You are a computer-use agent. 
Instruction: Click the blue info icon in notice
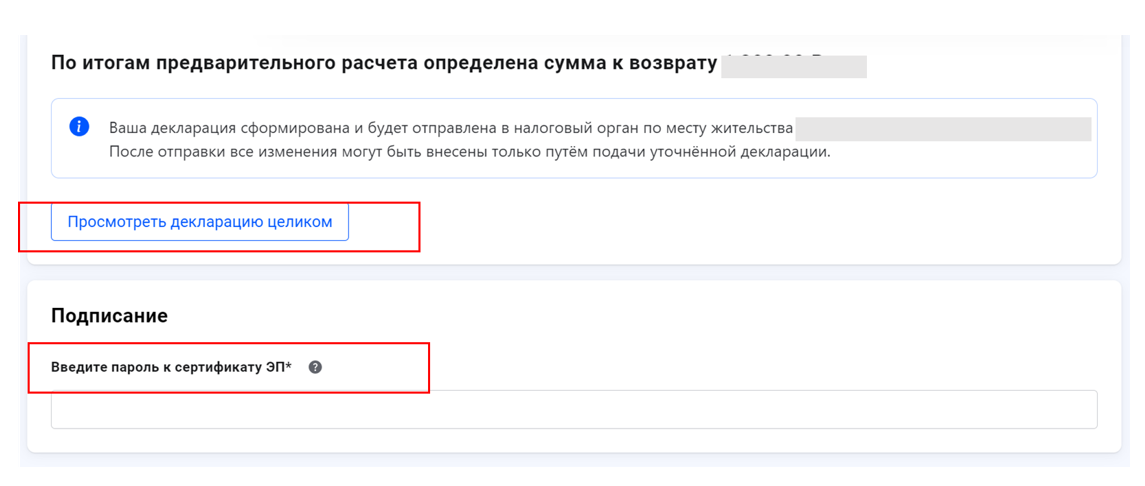pyautogui.click(x=79, y=127)
